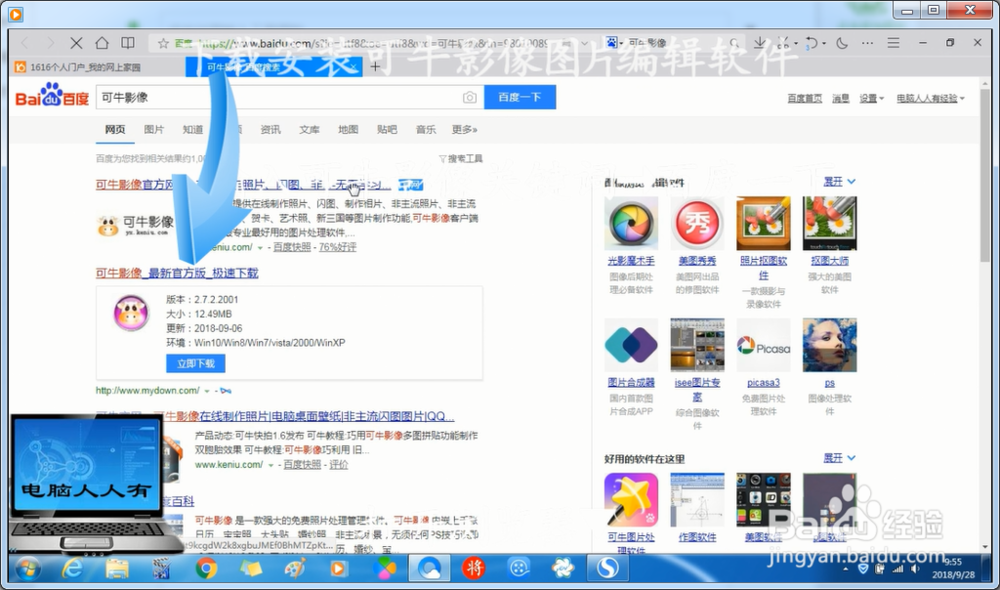Stop loading with the X toolbar button
The image size is (1000, 590).
point(76,43)
